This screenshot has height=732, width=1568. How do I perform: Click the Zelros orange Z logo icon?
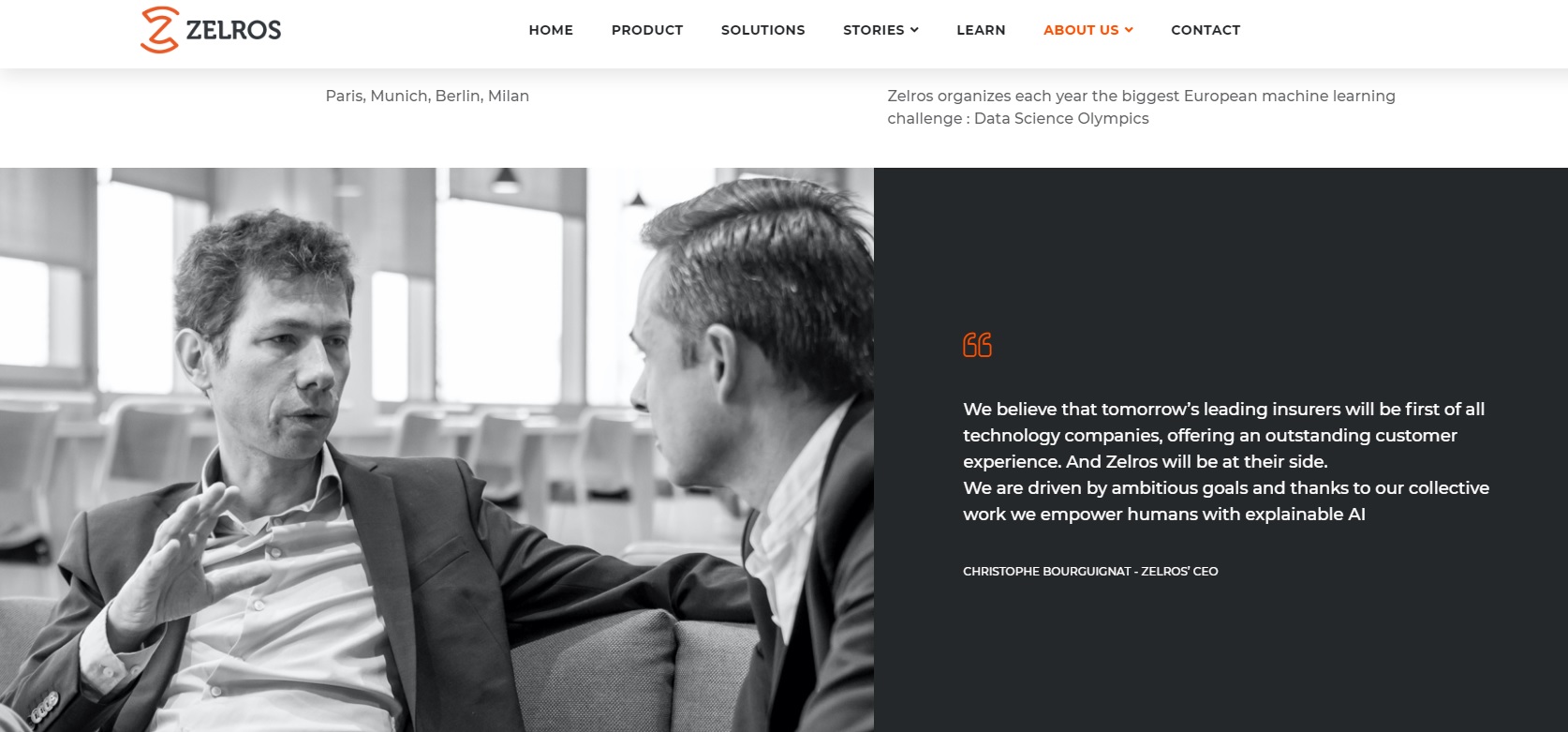(159, 29)
